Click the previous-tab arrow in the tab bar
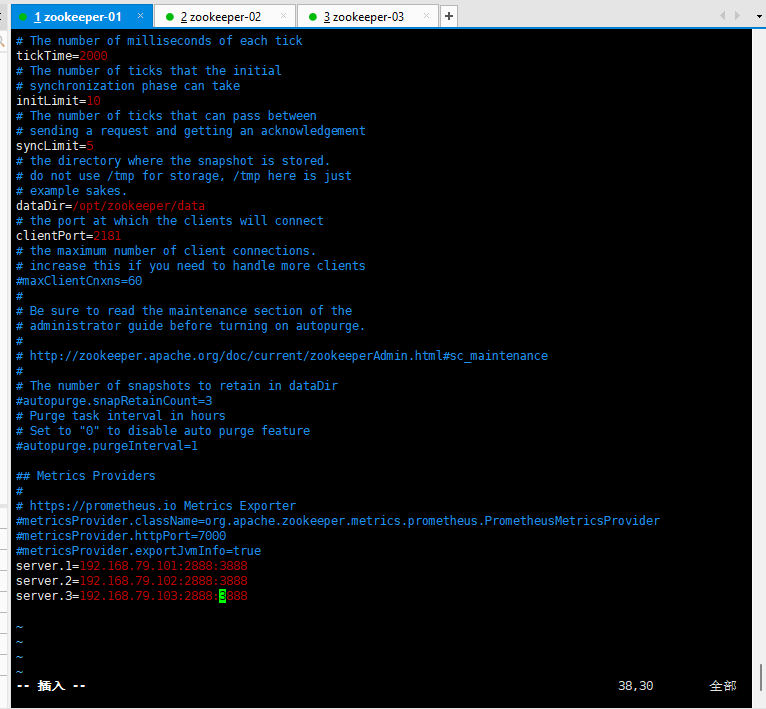Screen dimensions: 766x709 coord(722,16)
